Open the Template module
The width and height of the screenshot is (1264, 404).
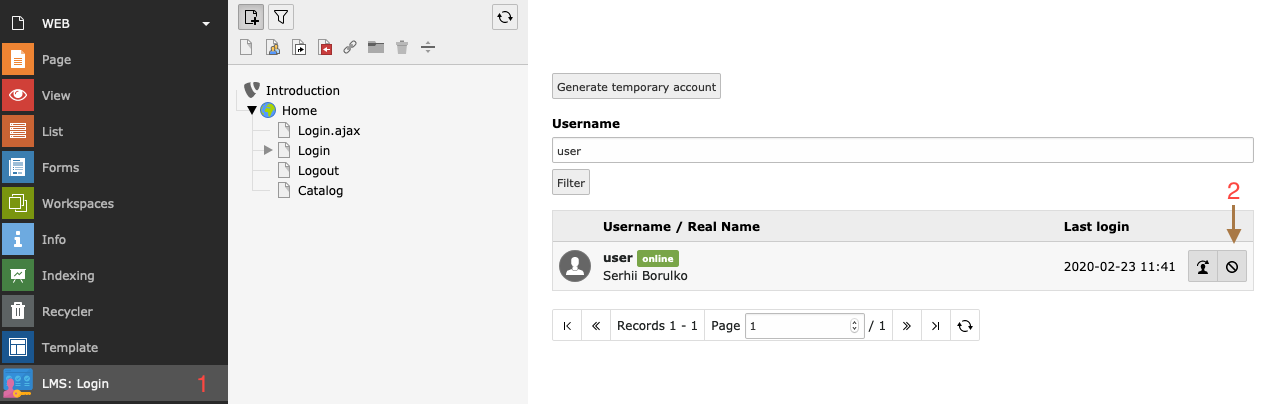pyautogui.click(x=114, y=348)
